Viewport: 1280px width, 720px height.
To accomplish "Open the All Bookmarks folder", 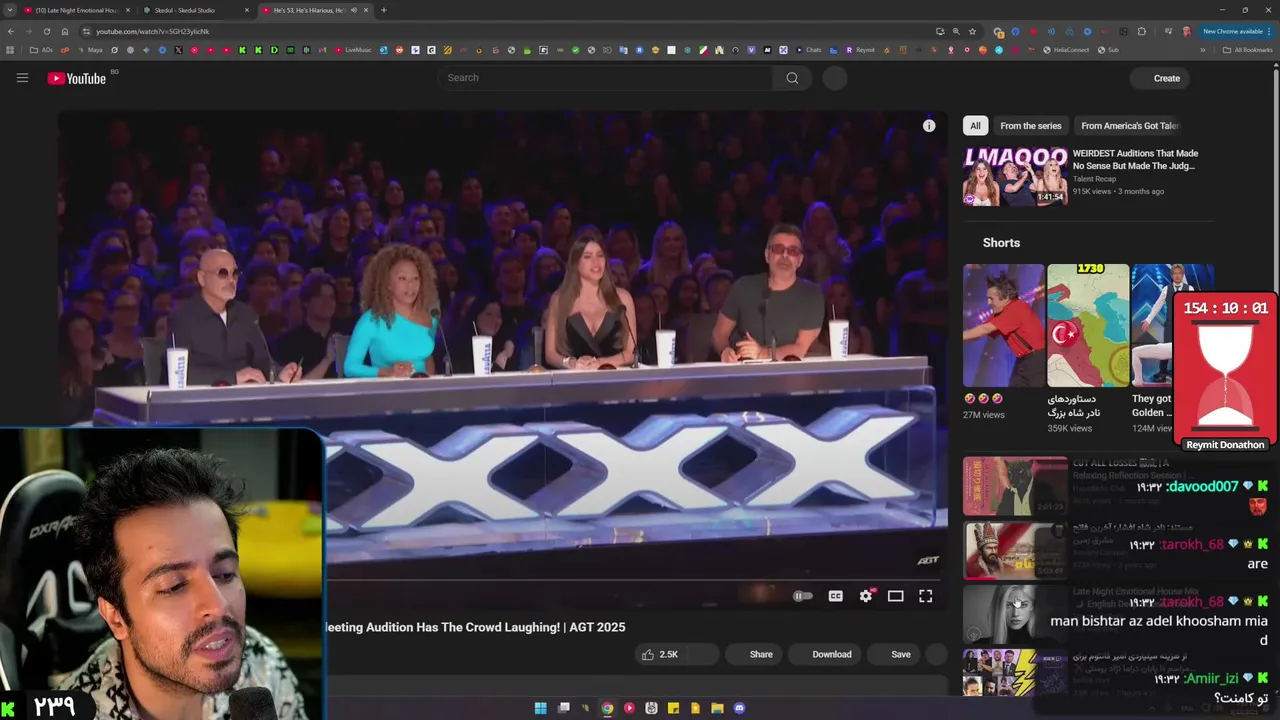I will coord(1248,50).
